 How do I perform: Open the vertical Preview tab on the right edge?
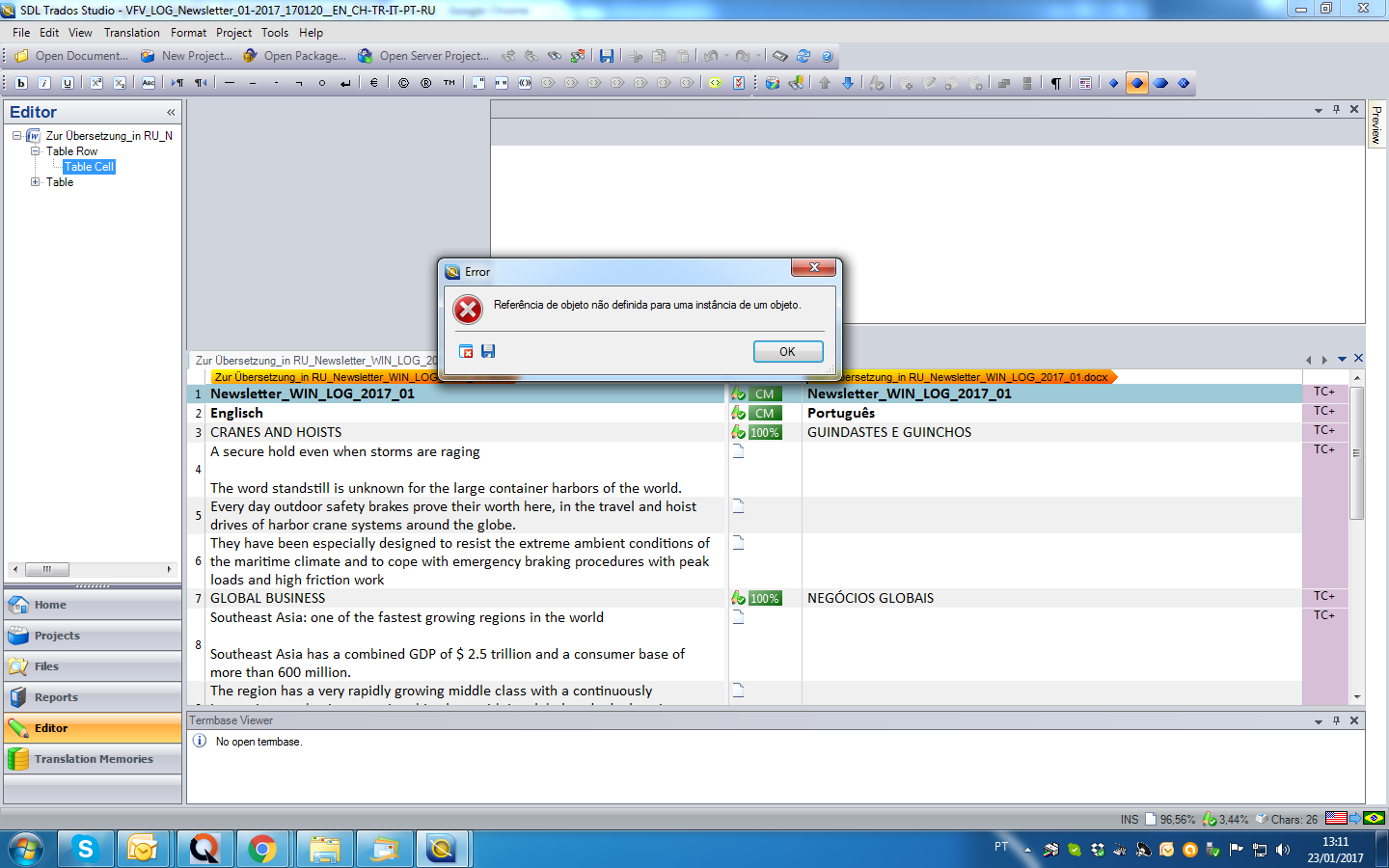point(1376,124)
